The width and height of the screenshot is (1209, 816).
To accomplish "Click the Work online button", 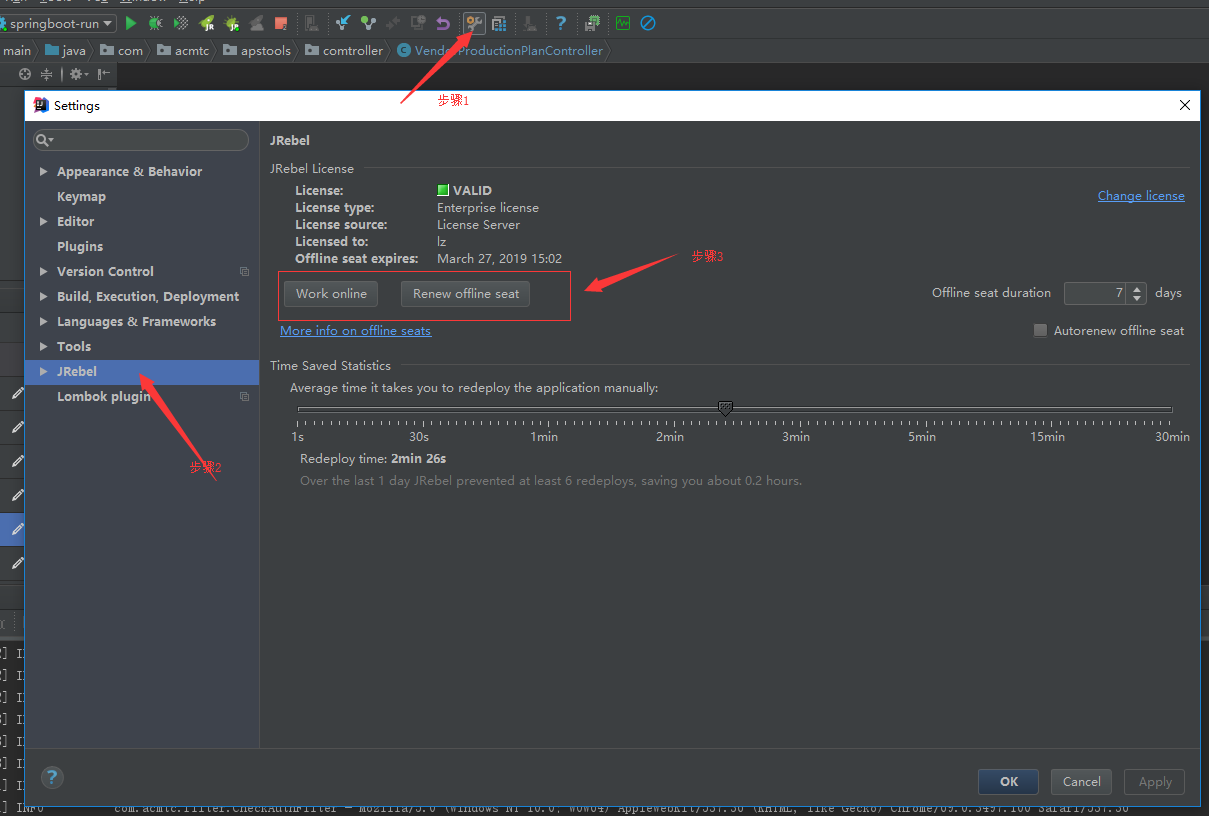I will tap(331, 293).
